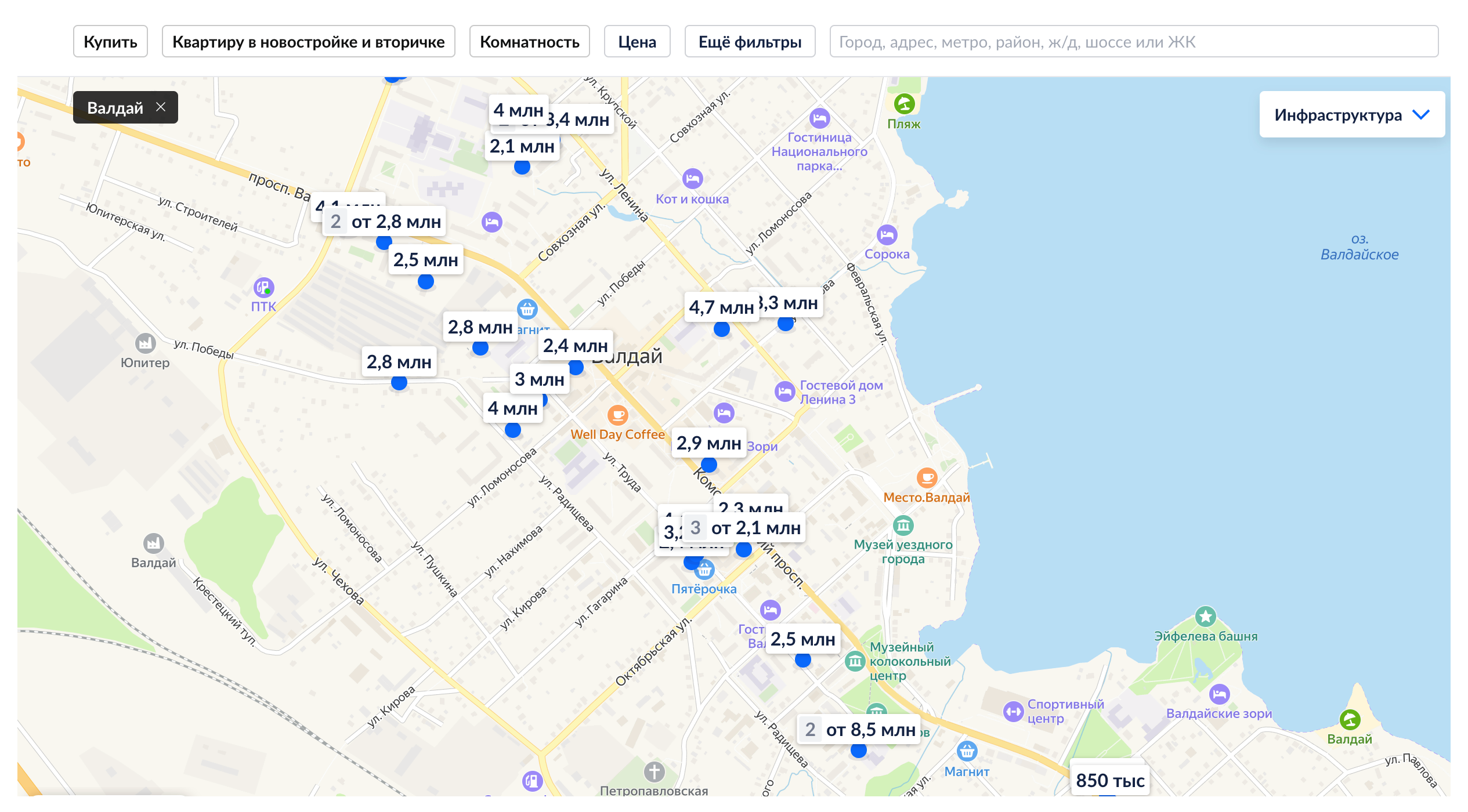Click the blue dot under 4,7 млн
The image size is (1468, 812).
tap(721, 329)
